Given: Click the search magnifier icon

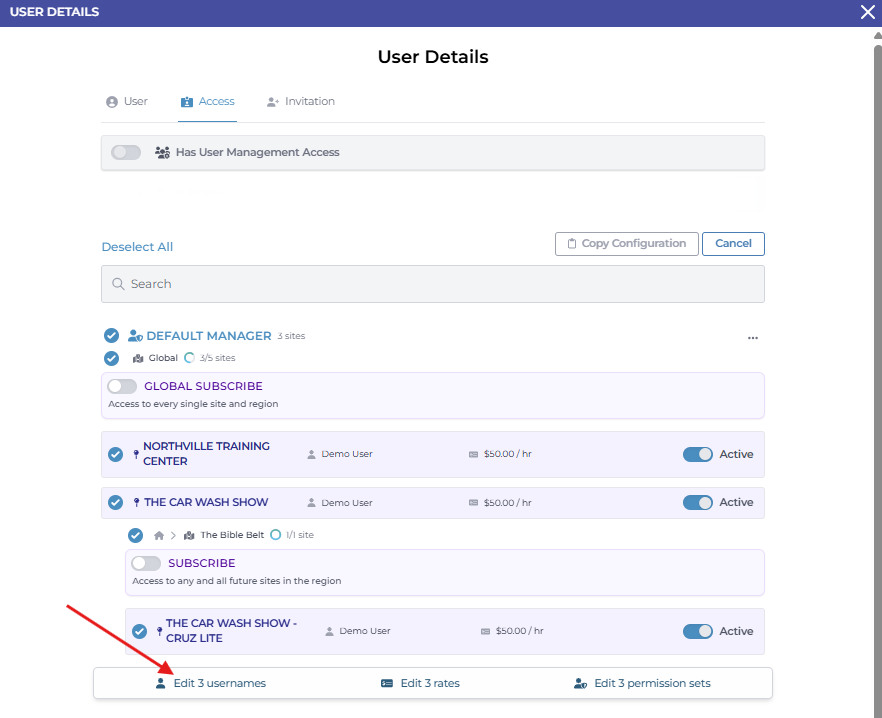Looking at the screenshot, I should coord(118,284).
